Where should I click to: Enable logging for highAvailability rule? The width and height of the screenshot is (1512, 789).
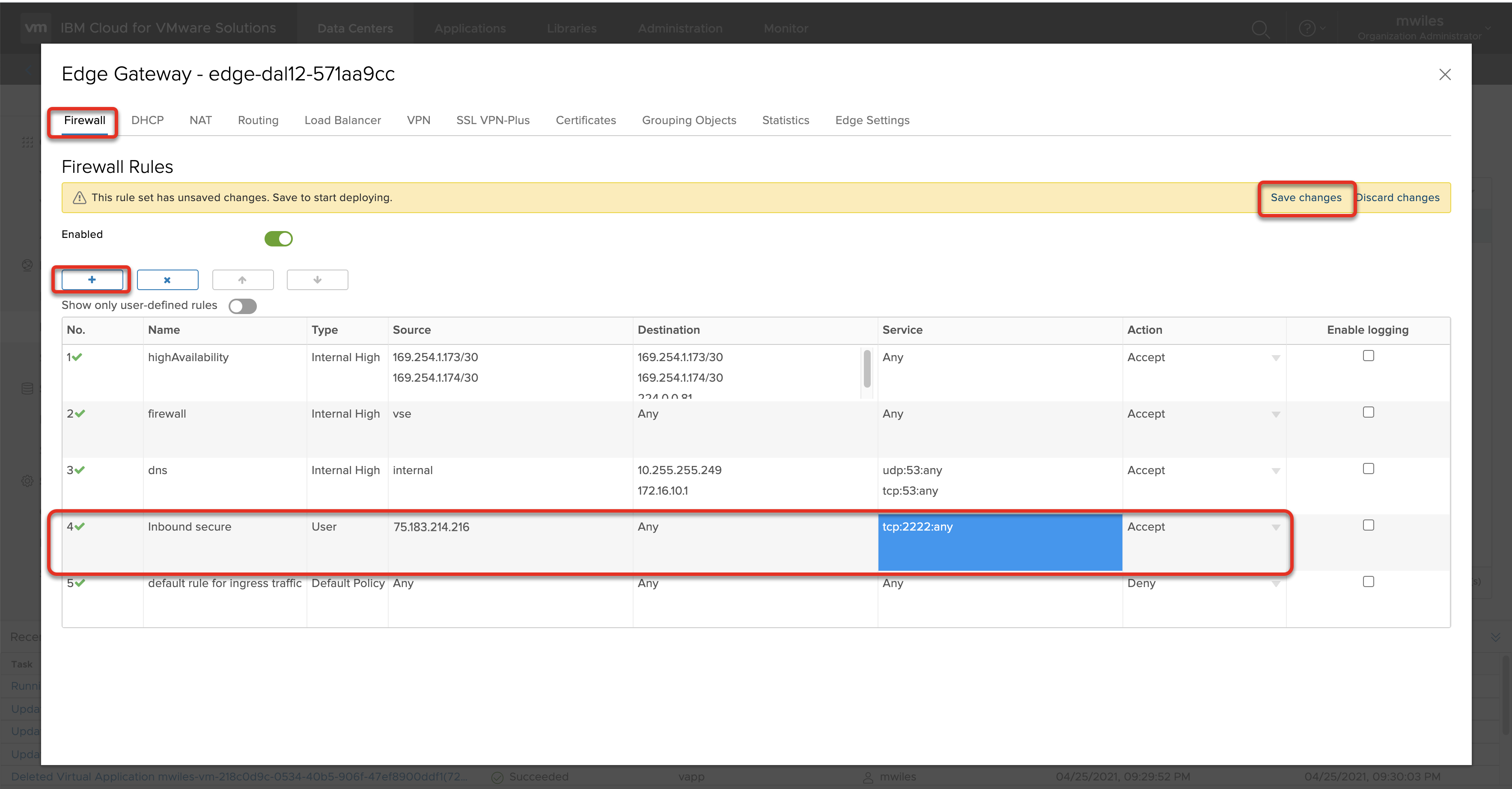(x=1368, y=356)
